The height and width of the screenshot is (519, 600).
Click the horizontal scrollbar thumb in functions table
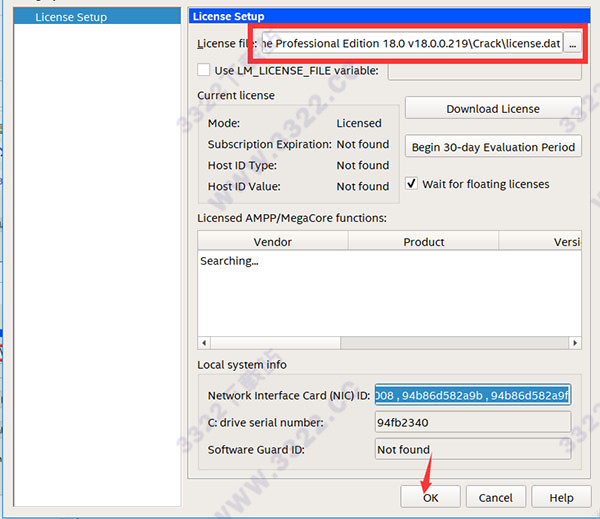click(275, 343)
